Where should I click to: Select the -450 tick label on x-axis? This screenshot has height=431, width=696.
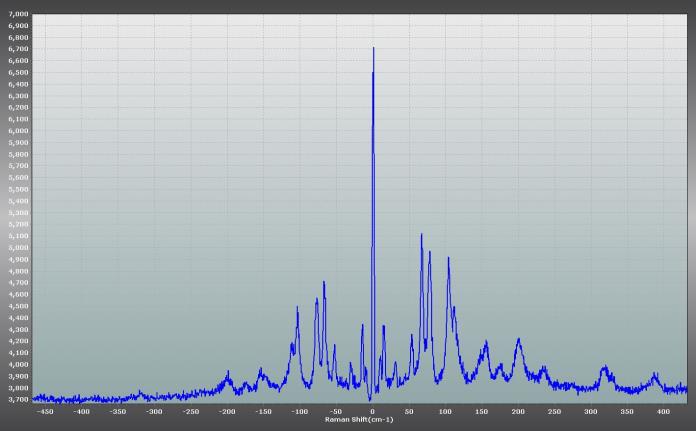click(x=45, y=411)
